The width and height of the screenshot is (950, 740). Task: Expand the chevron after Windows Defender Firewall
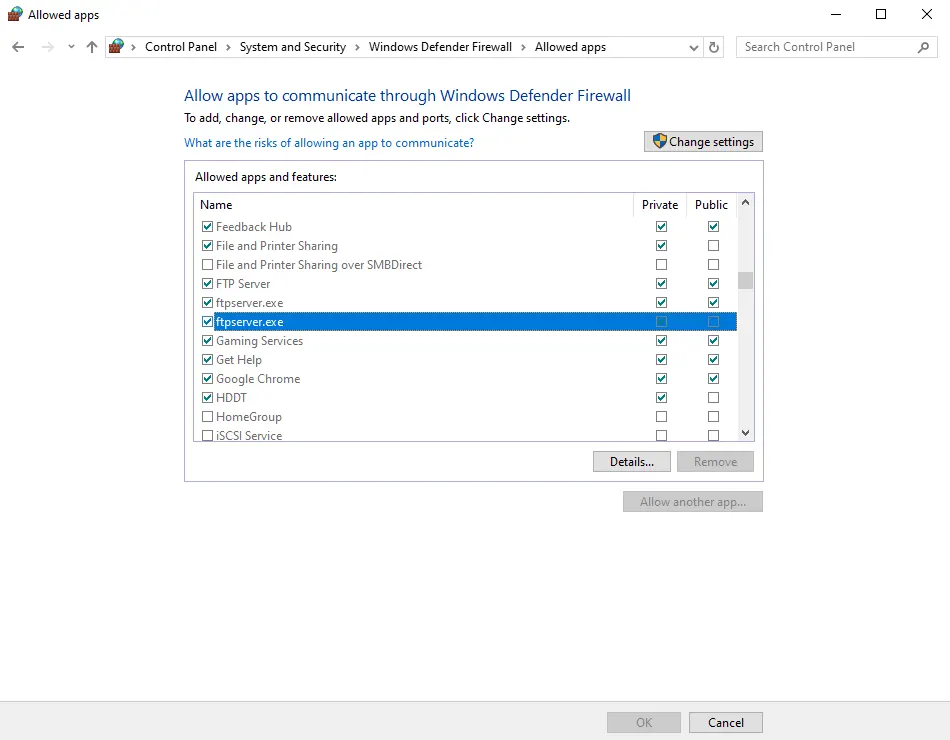(x=523, y=47)
